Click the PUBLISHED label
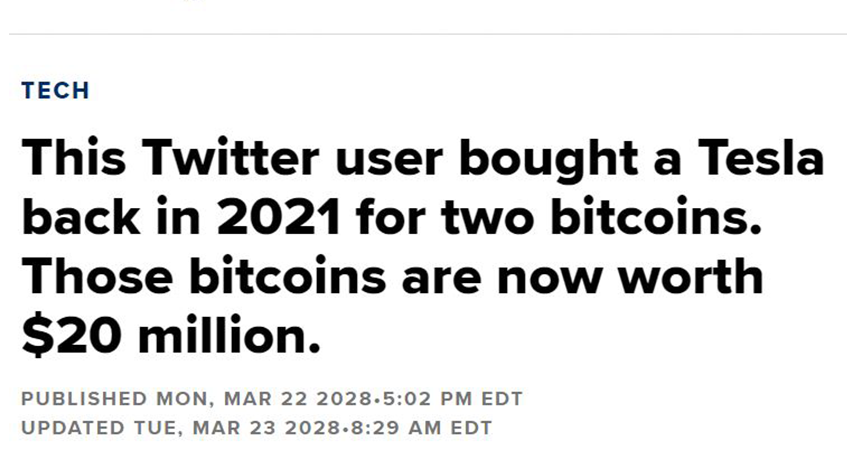Screen dimensions: 847x469 coord(84,399)
